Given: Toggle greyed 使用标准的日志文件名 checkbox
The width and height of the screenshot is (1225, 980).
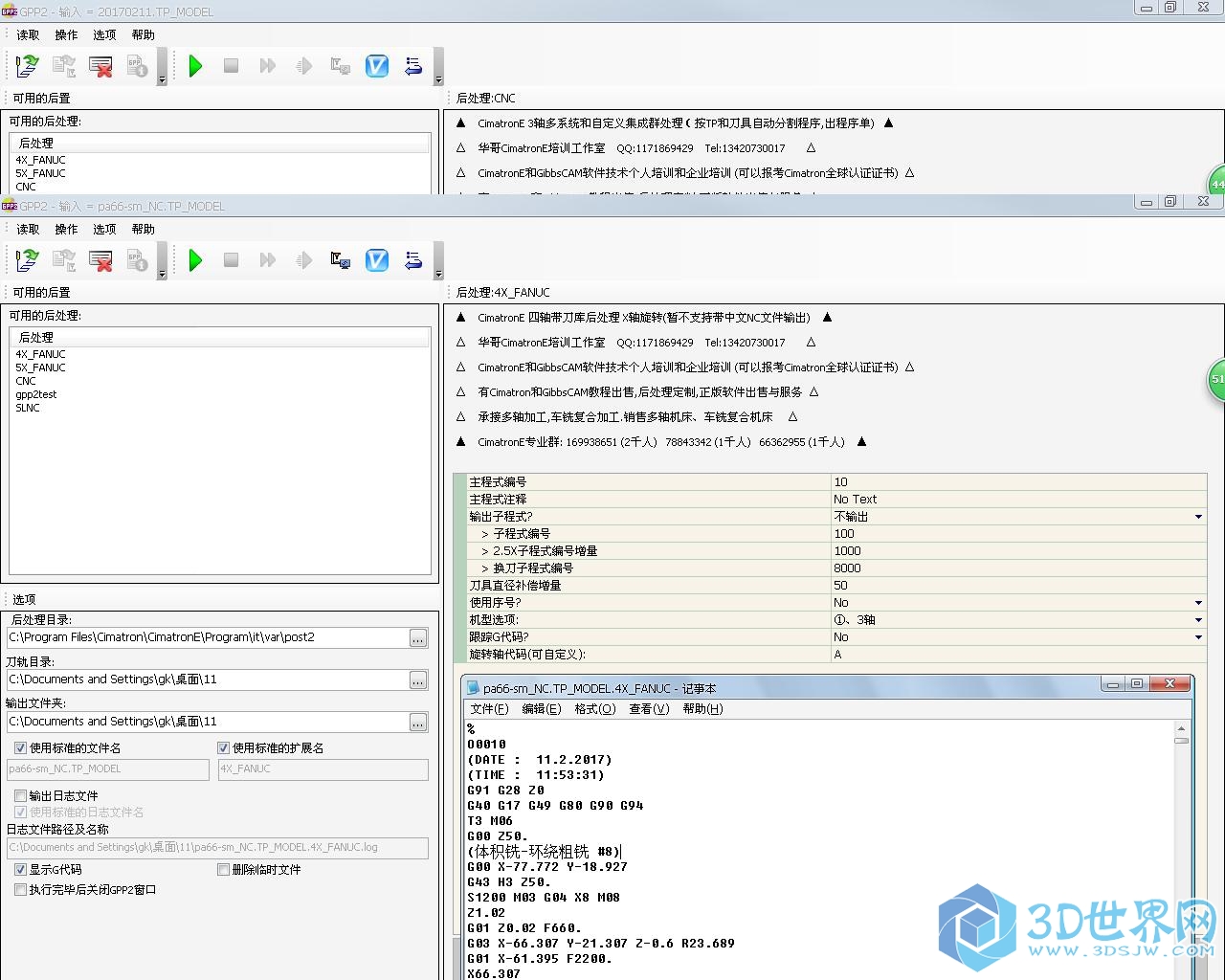Looking at the screenshot, I should point(20,813).
